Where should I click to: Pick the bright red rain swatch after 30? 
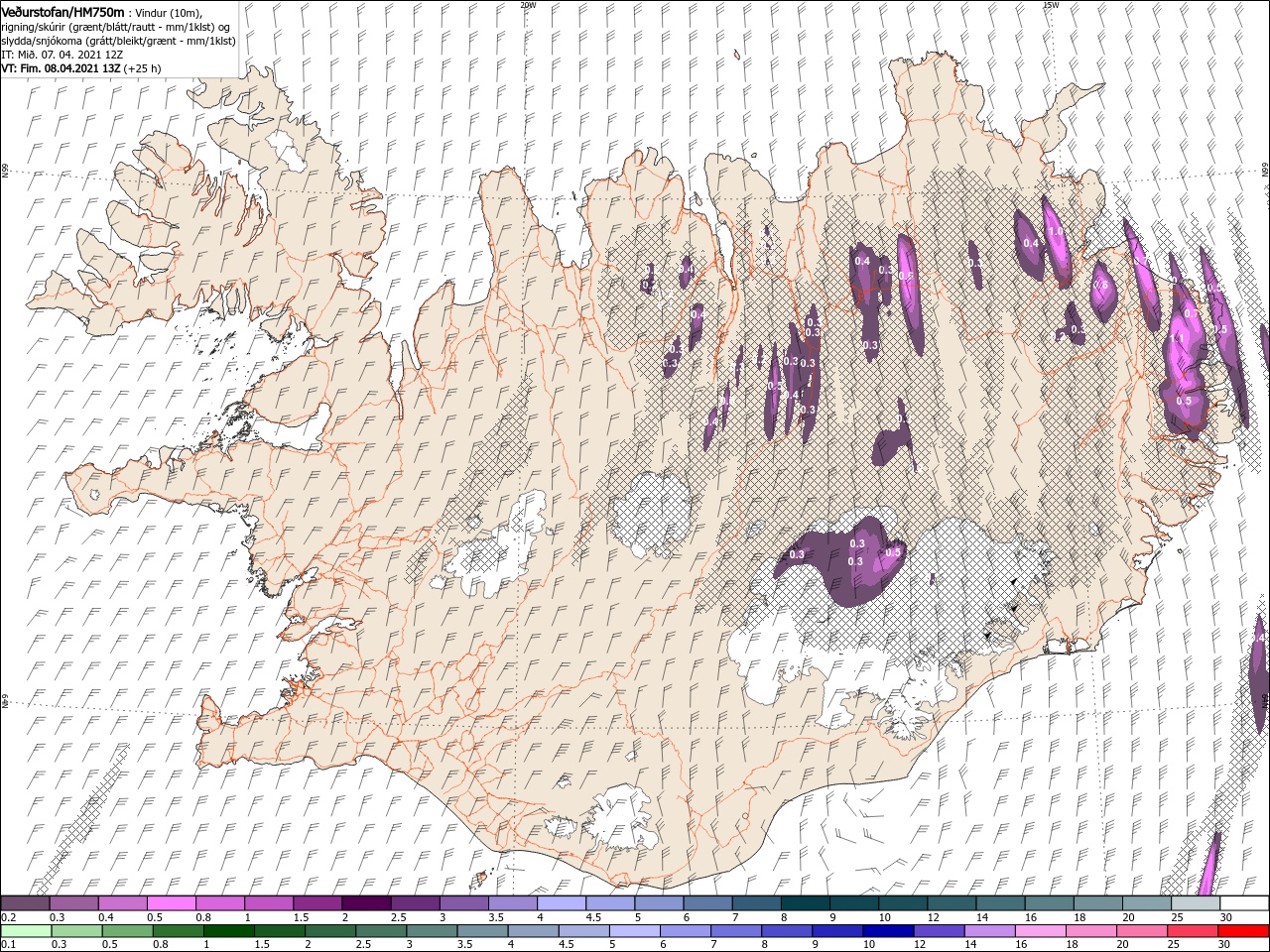tap(1245, 931)
